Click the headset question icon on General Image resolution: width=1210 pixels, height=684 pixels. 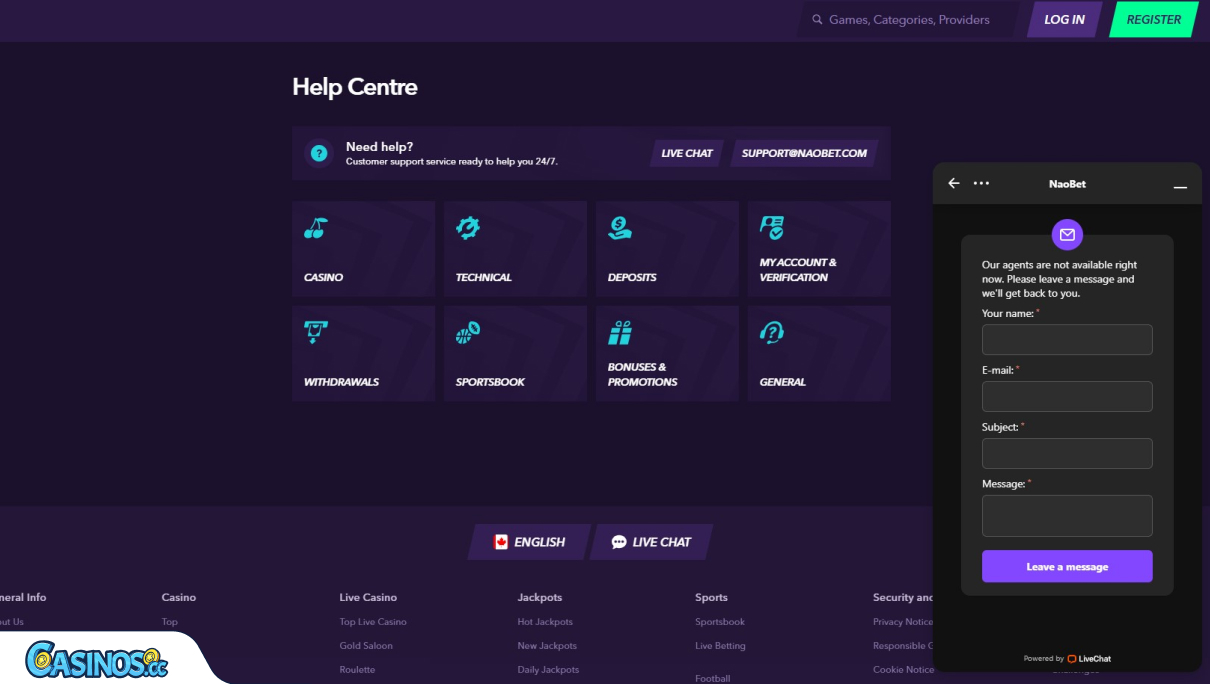coord(772,332)
